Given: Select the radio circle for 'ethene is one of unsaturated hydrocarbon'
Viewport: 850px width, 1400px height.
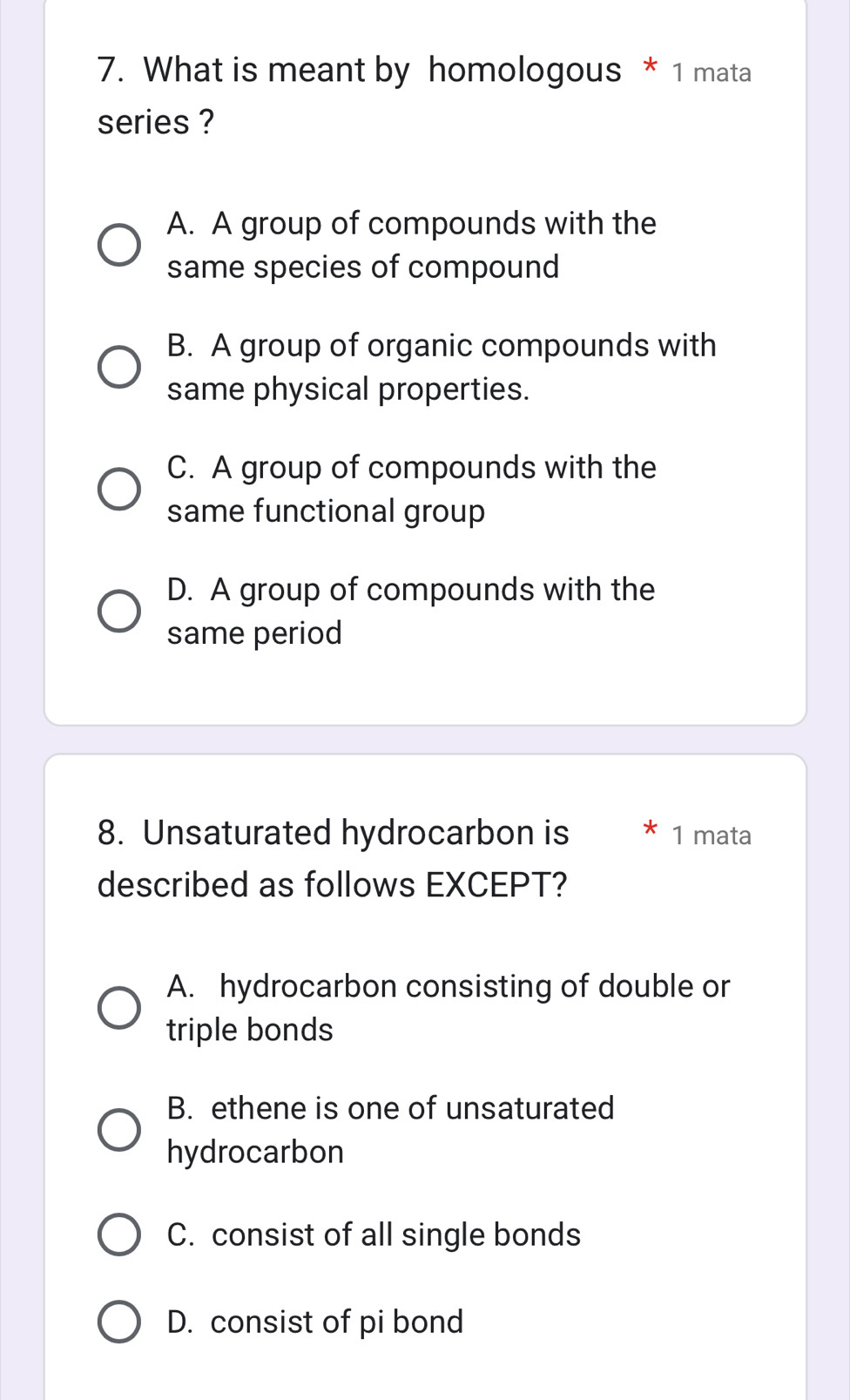Looking at the screenshot, I should pos(118,1131).
